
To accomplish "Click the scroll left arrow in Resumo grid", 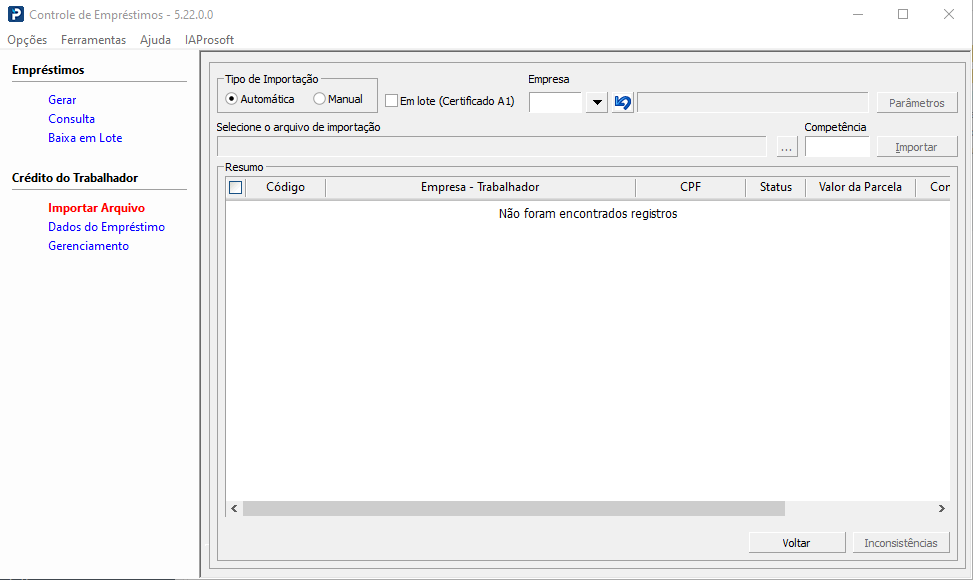I will (x=234, y=509).
